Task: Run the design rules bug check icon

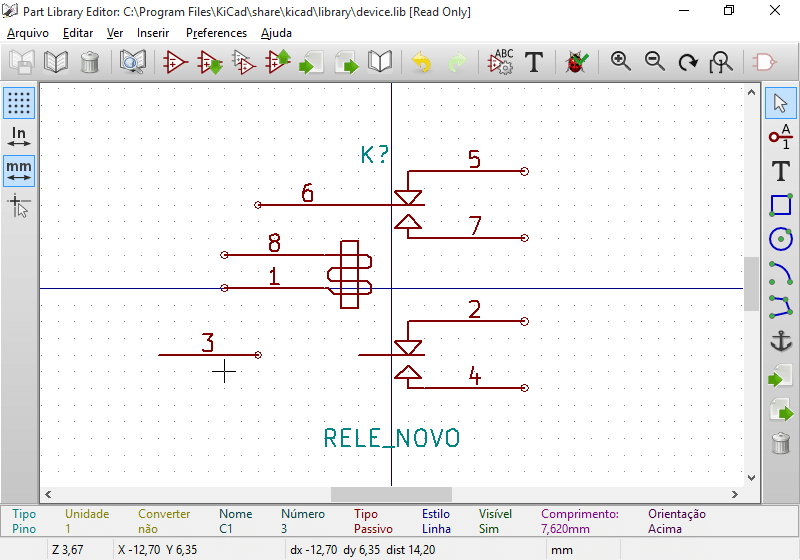Action: pos(576,62)
